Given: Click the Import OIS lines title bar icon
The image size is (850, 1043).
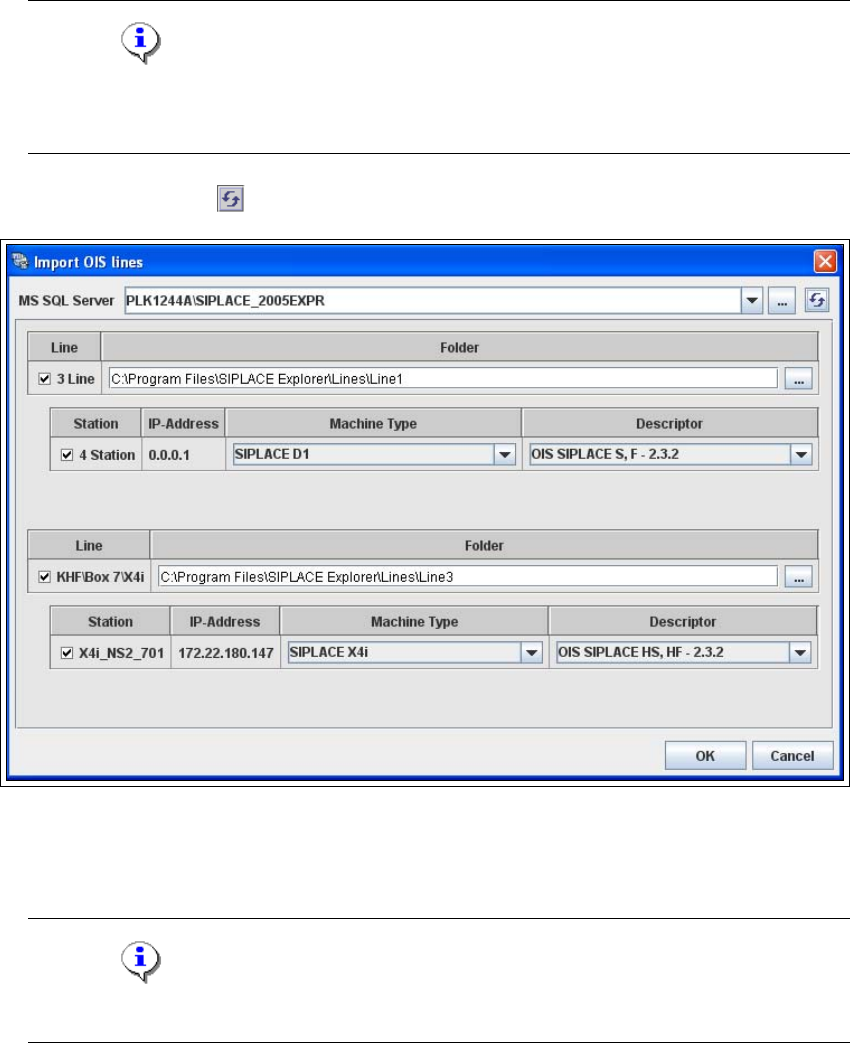Looking at the screenshot, I should 21,261.
